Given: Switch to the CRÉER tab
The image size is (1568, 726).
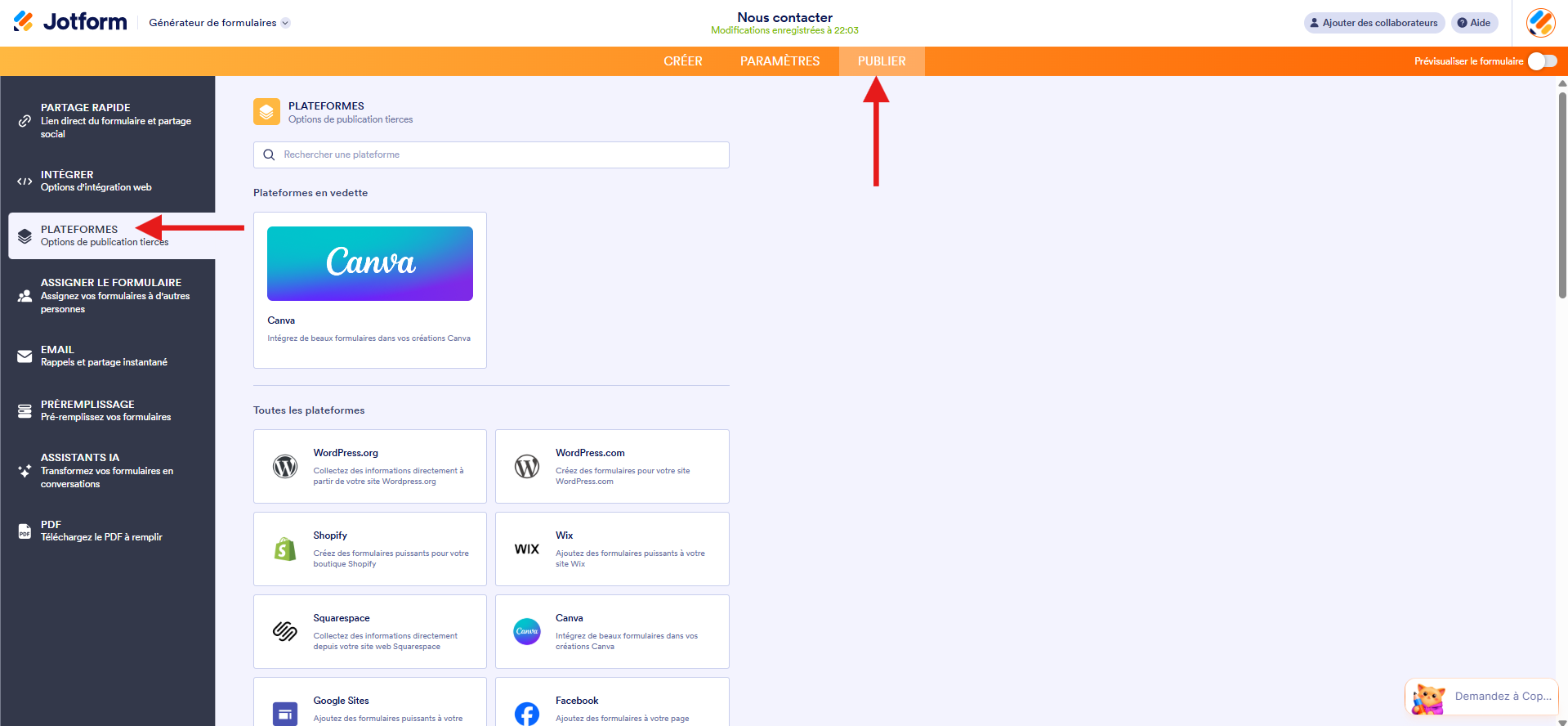Looking at the screenshot, I should click(682, 61).
